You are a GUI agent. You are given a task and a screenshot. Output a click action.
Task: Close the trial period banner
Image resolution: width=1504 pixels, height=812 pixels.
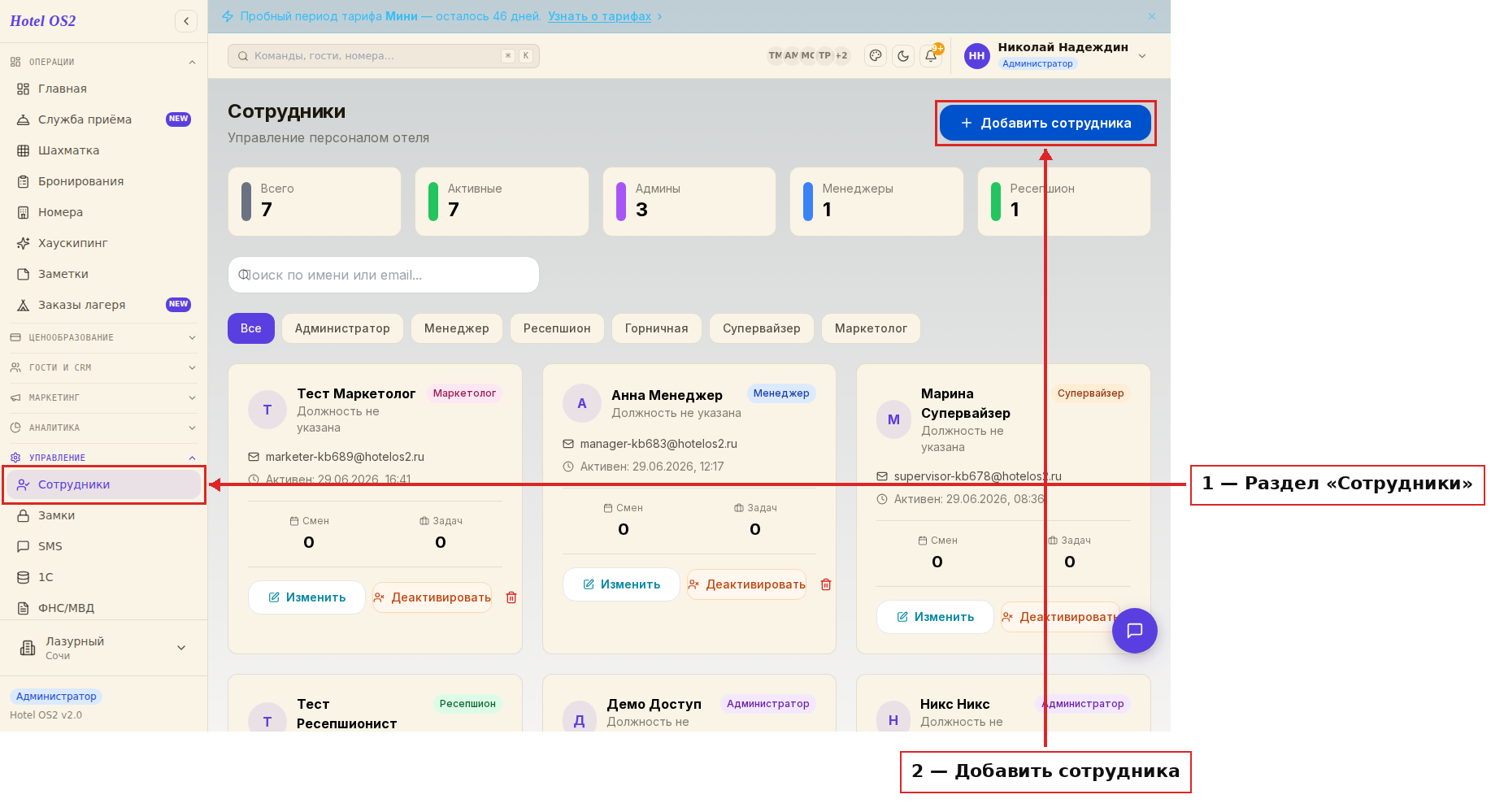coord(1152,16)
